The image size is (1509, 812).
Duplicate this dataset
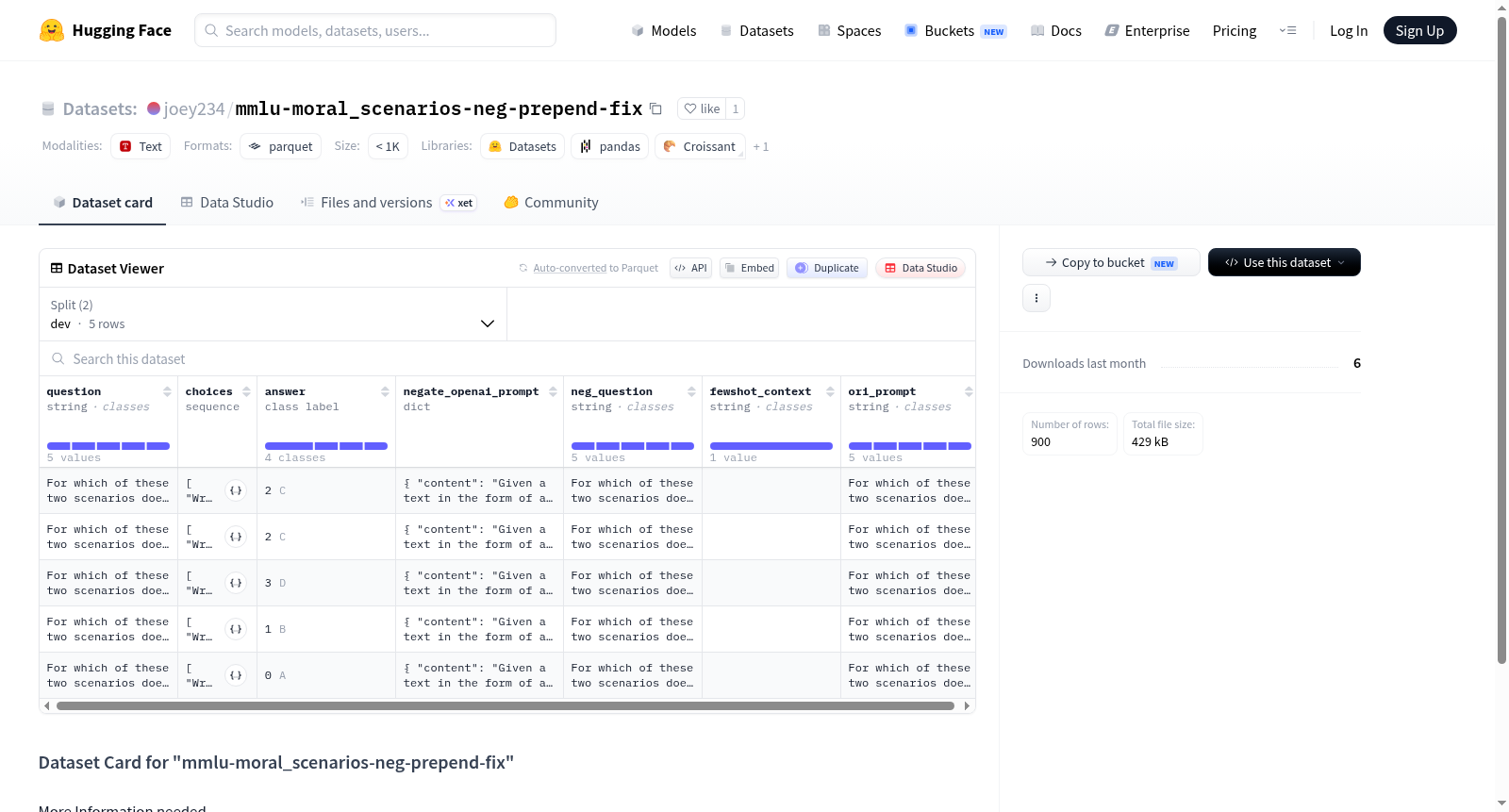[827, 268]
